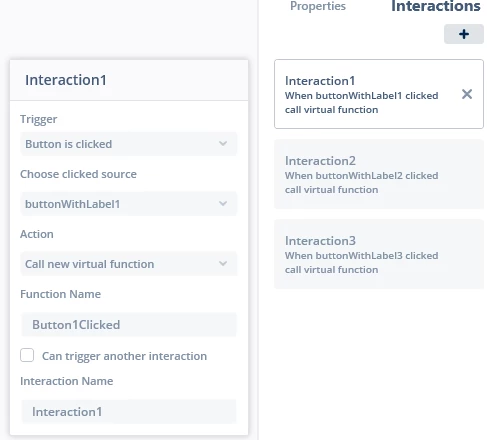Switch to the Interactions tab

point(436,6)
